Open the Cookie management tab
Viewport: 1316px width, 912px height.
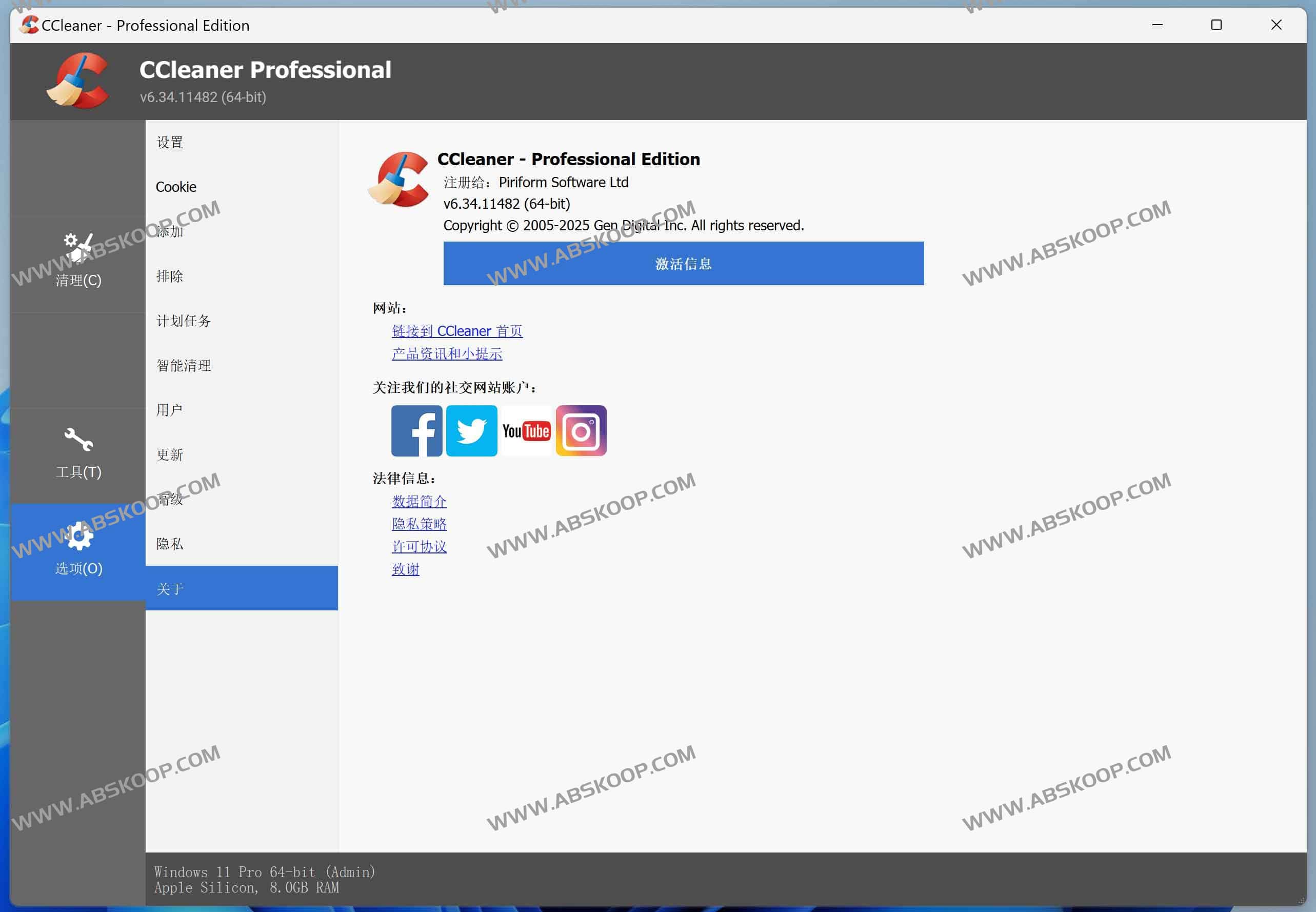pos(175,186)
